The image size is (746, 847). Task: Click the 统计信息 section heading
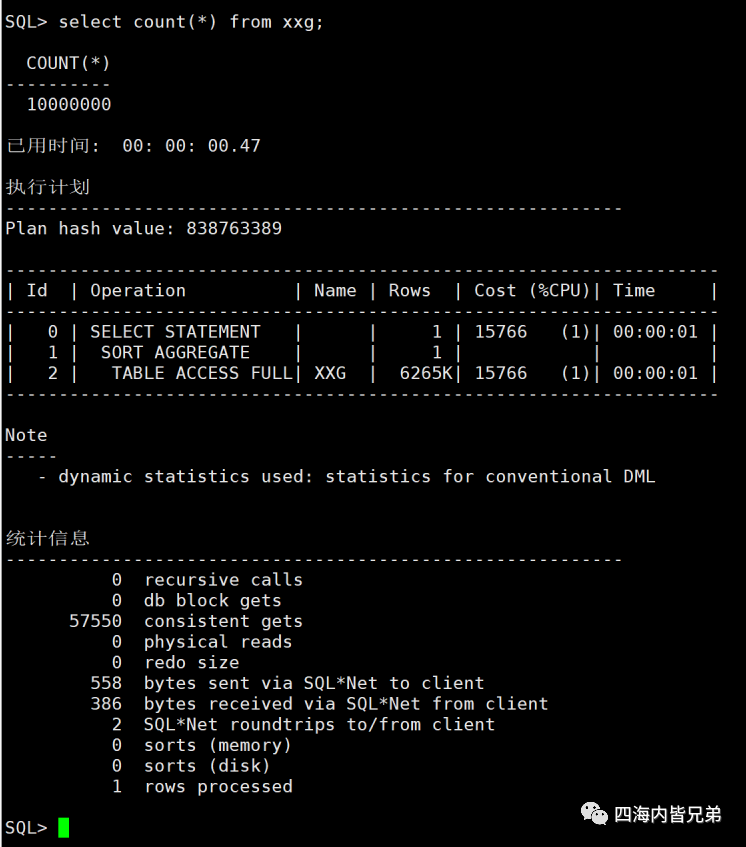pos(48,538)
